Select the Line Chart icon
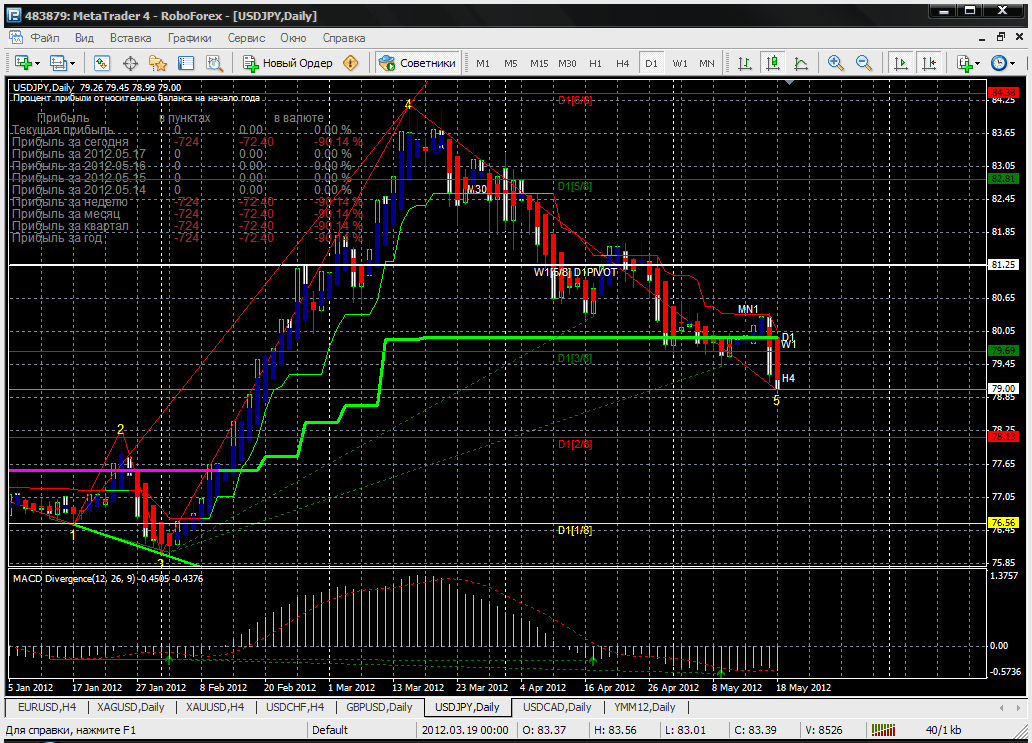Image resolution: width=1032 pixels, height=743 pixels. (801, 63)
